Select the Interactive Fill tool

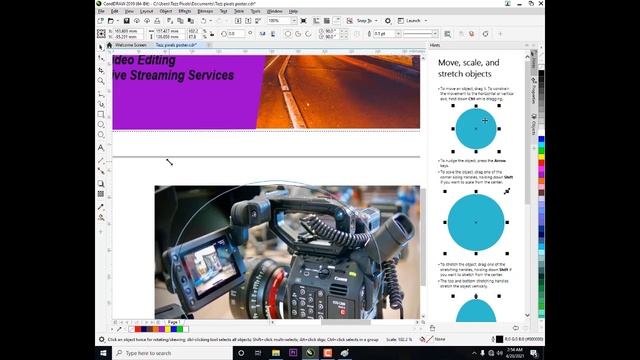[x=101, y=218]
